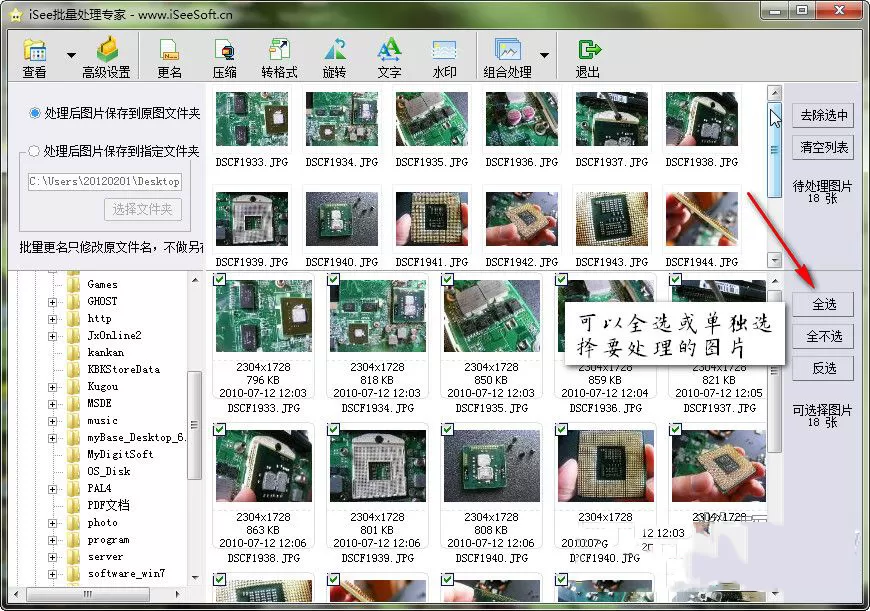Uncheck the DSCF1936.JPG checkbox
Screen dimensions: 870x611
point(562,279)
